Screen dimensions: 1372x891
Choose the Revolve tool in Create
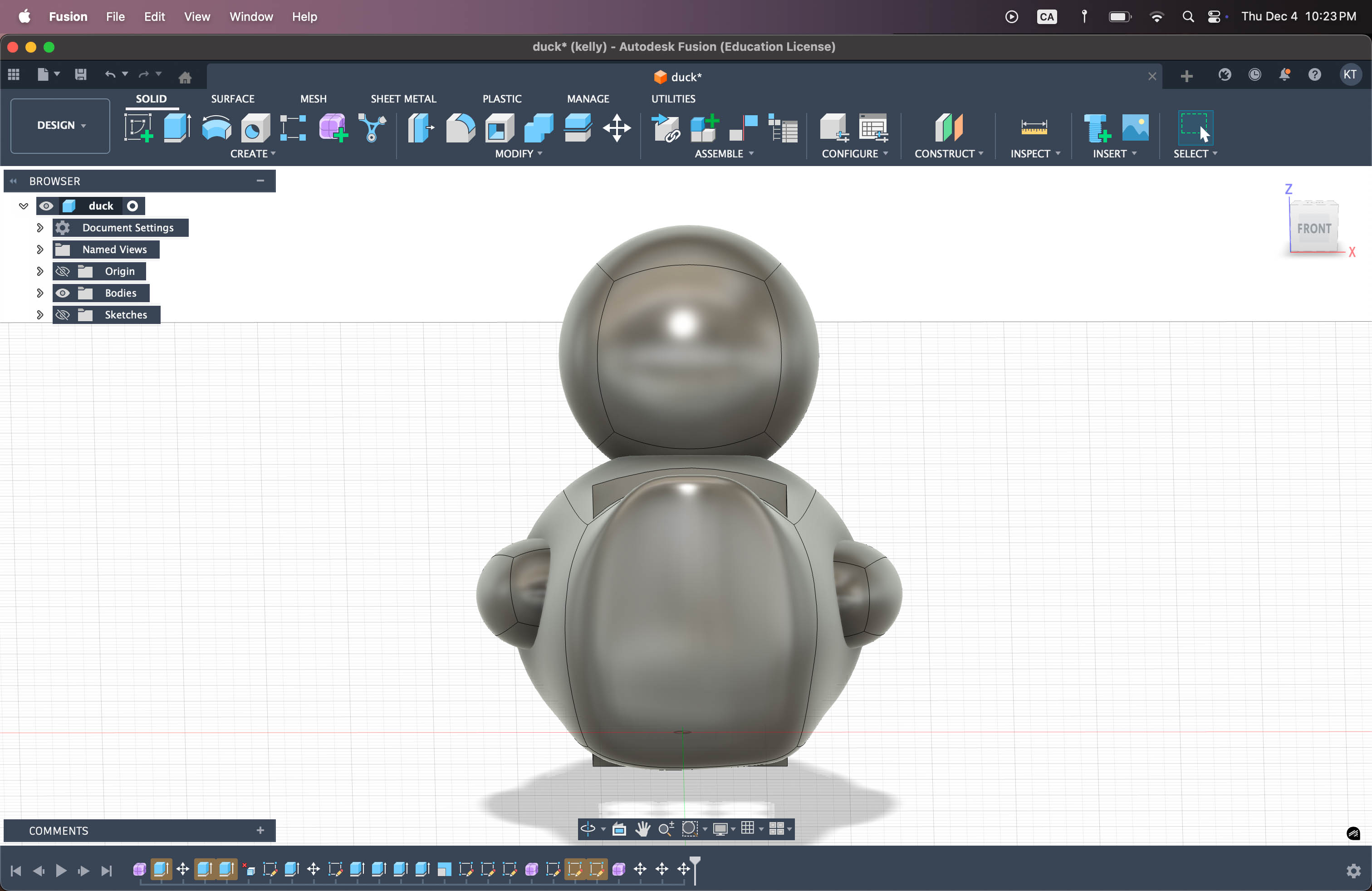(216, 127)
